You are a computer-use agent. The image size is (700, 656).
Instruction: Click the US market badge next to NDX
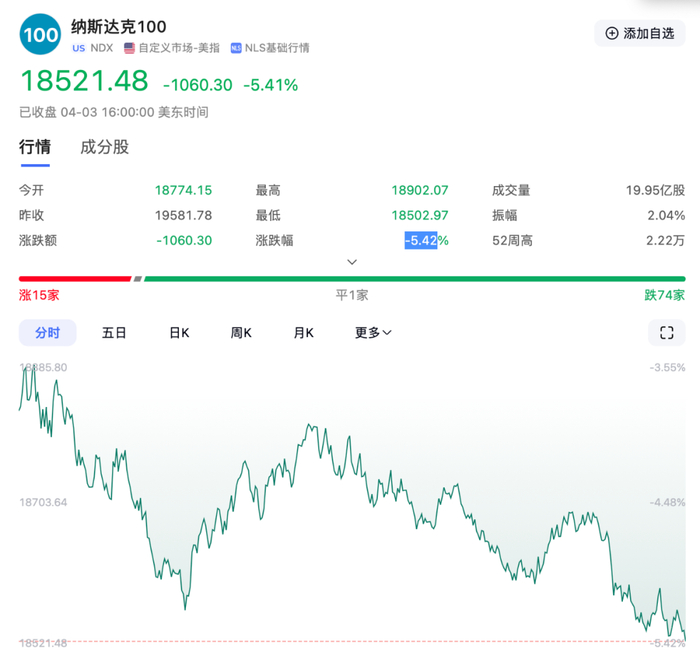pyautogui.click(x=79, y=48)
